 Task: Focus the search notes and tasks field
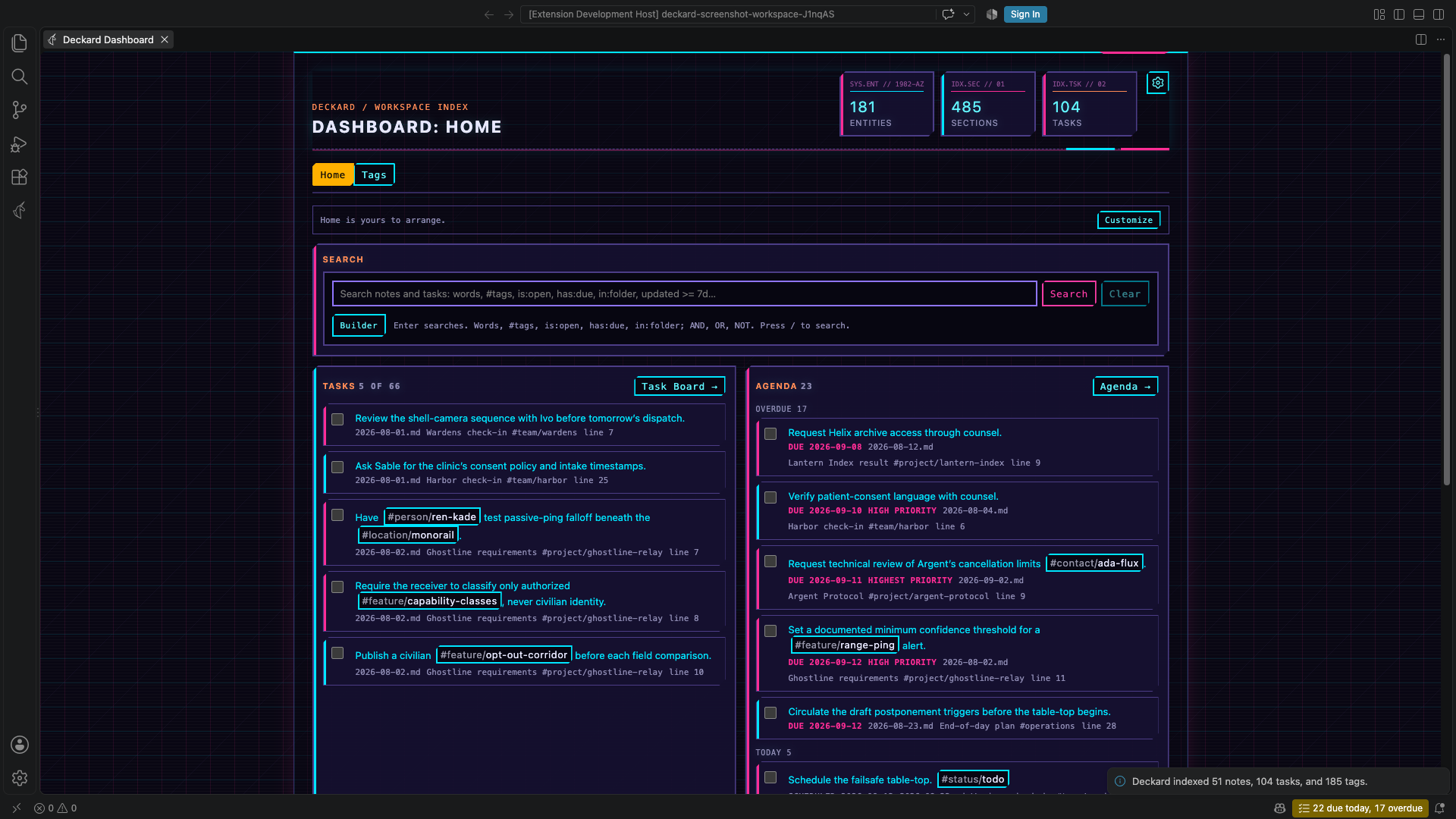tap(684, 293)
